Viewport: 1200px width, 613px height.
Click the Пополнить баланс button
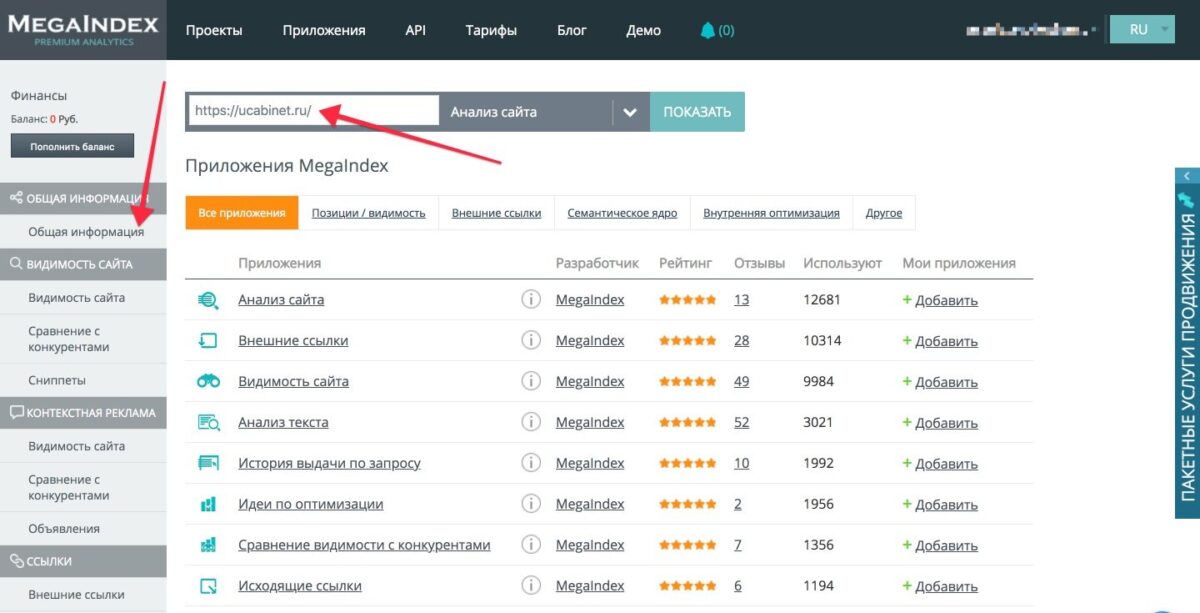(x=72, y=147)
